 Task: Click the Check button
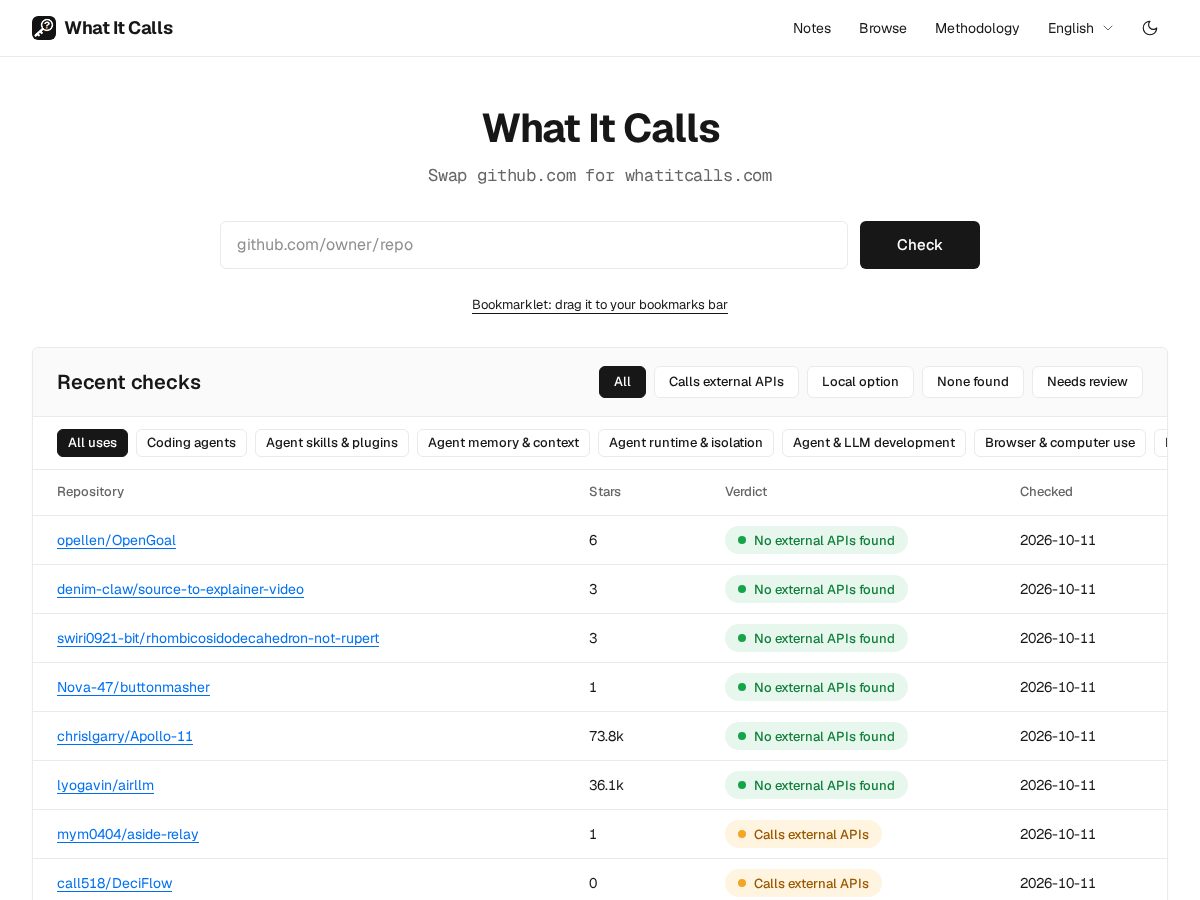(920, 245)
